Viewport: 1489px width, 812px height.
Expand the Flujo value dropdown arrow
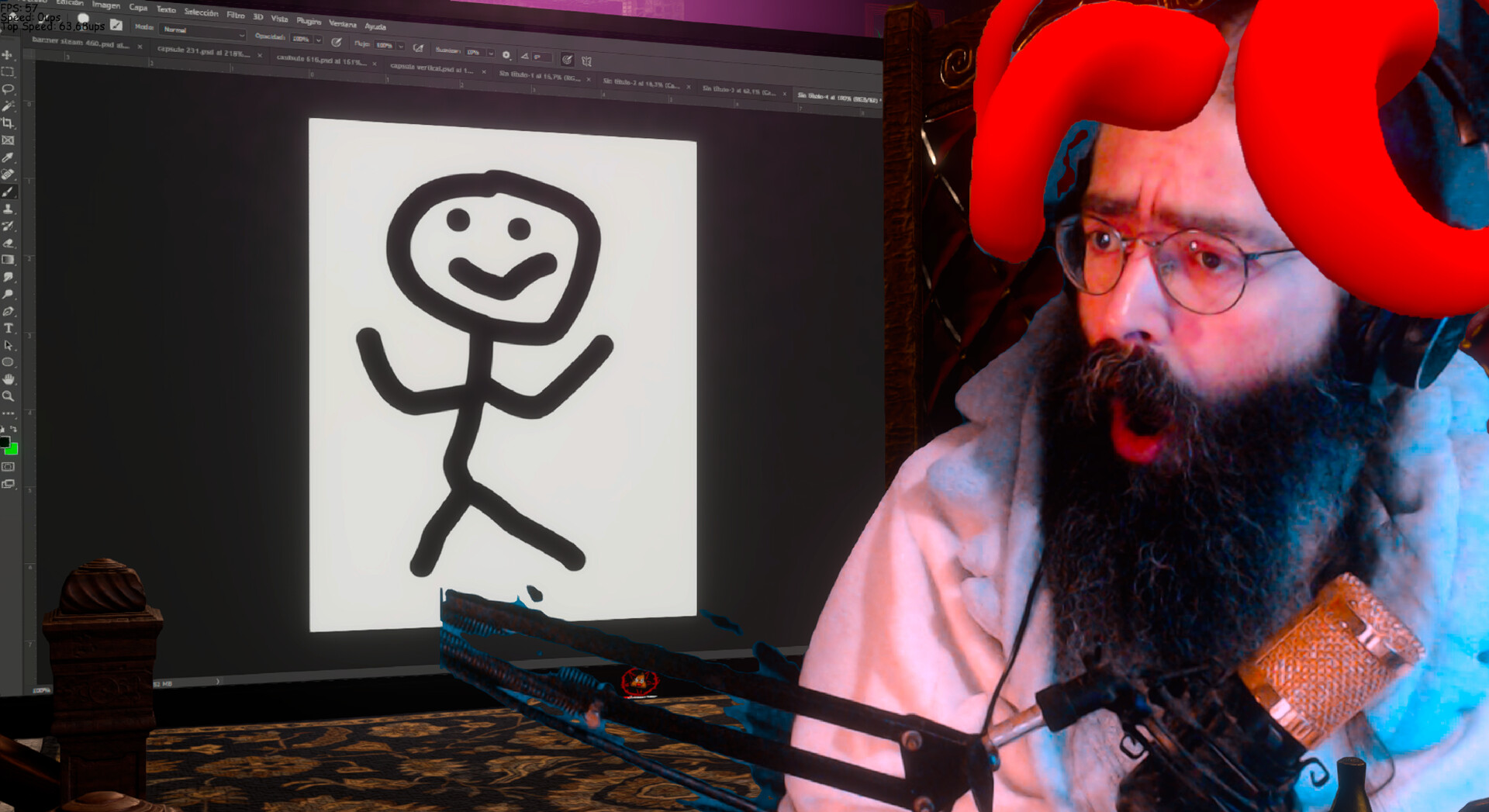tap(400, 47)
